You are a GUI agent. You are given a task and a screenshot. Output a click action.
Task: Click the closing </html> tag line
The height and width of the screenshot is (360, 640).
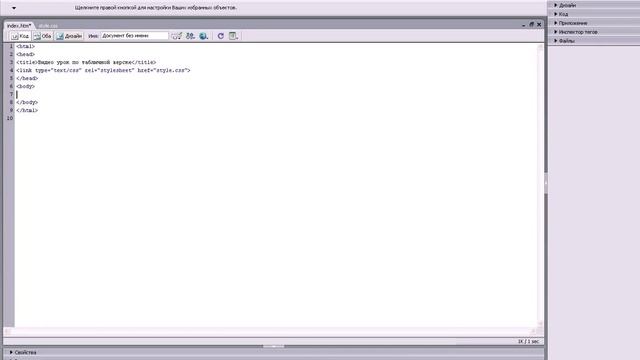coord(27,110)
